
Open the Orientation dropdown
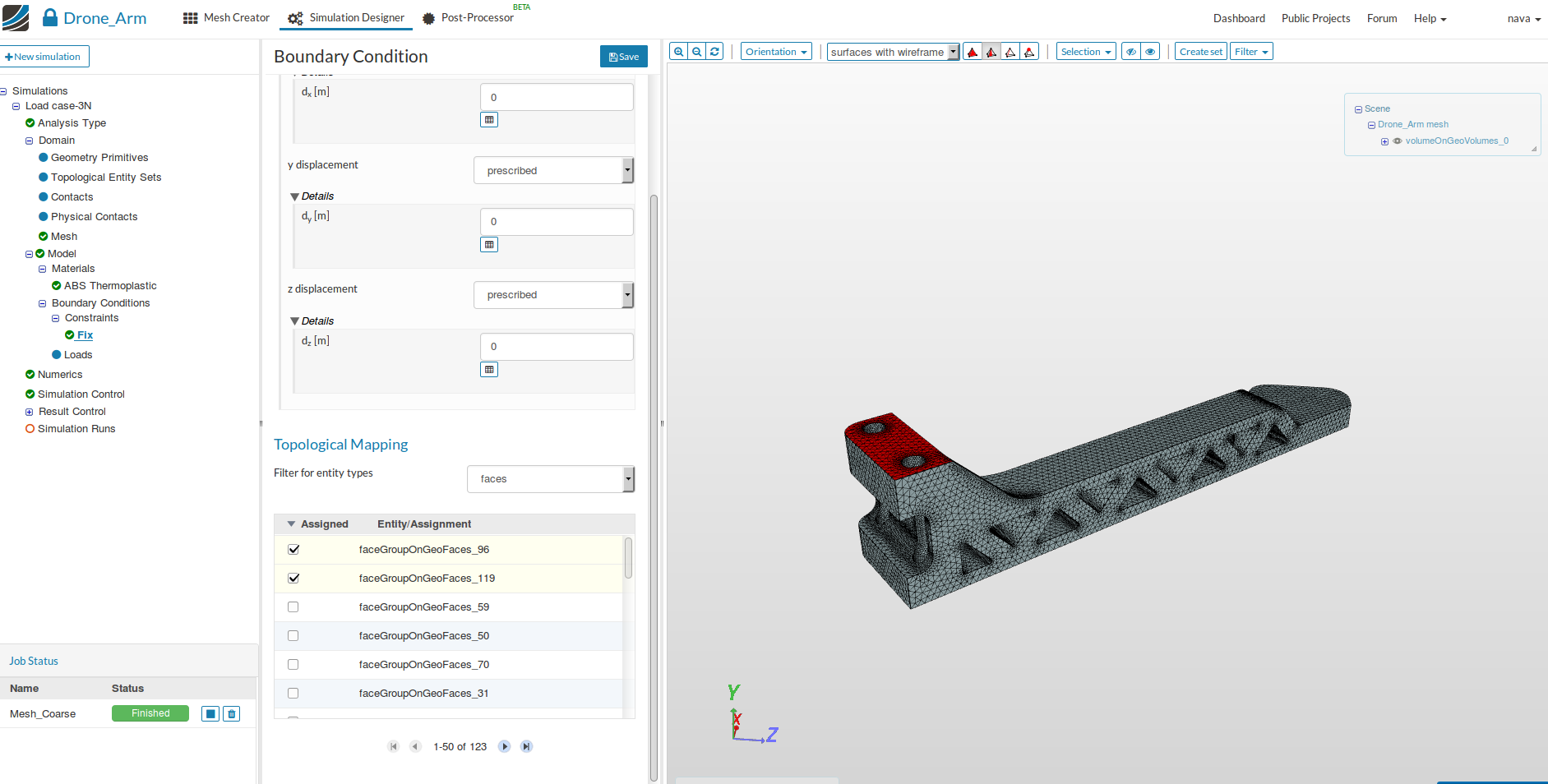pyautogui.click(x=775, y=52)
